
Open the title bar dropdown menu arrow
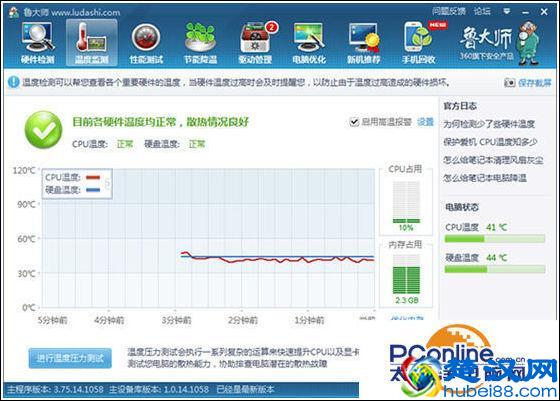(507, 11)
